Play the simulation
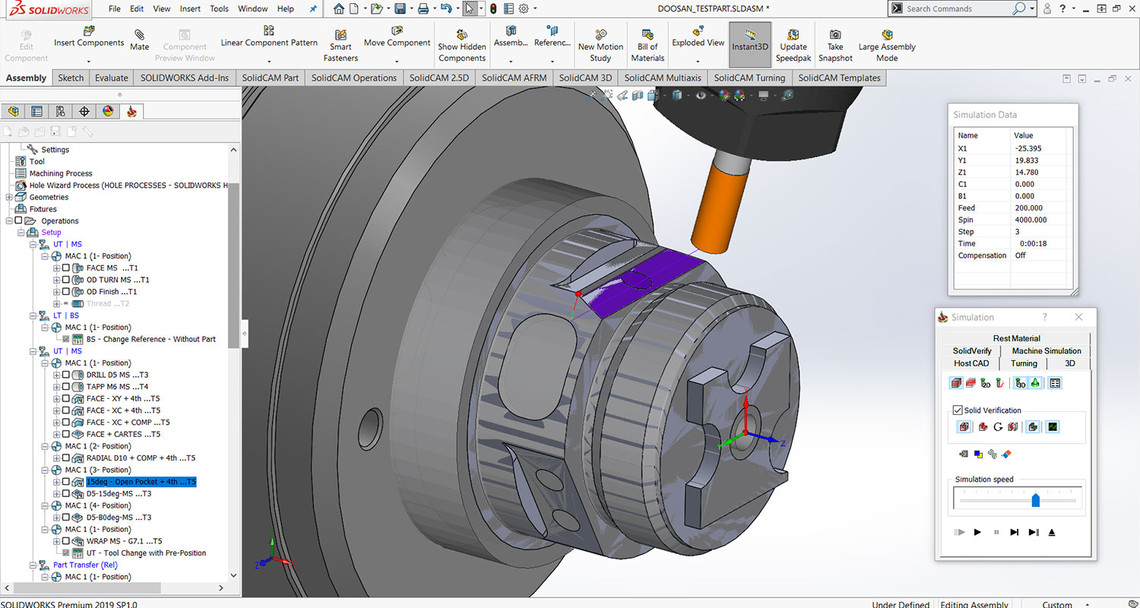 point(978,532)
